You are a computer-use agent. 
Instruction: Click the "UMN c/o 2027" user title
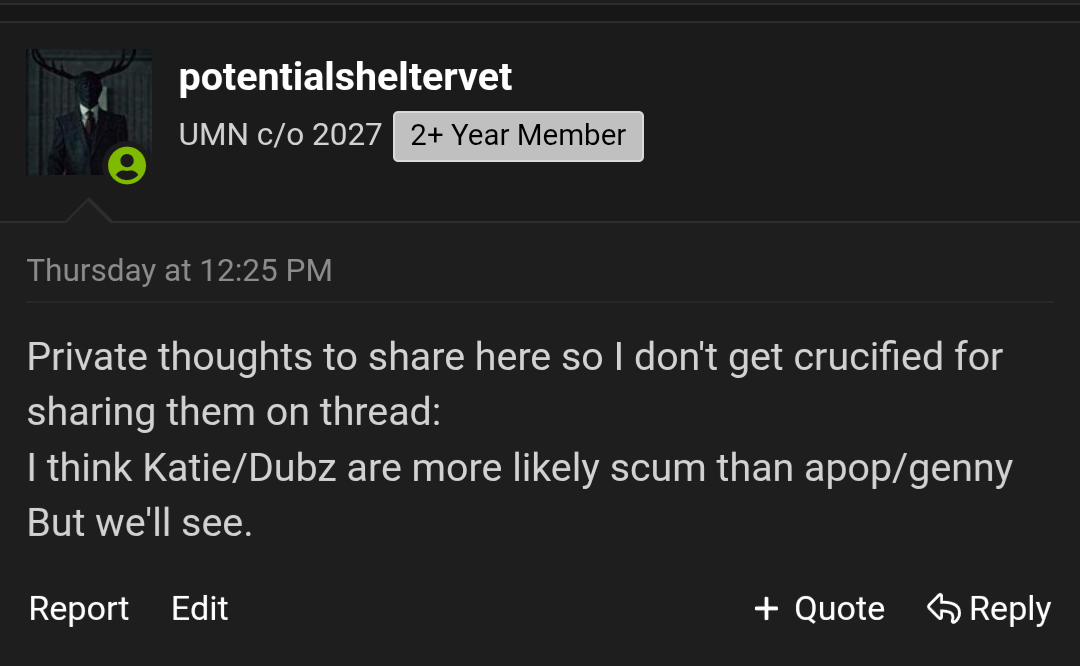[x=280, y=135]
